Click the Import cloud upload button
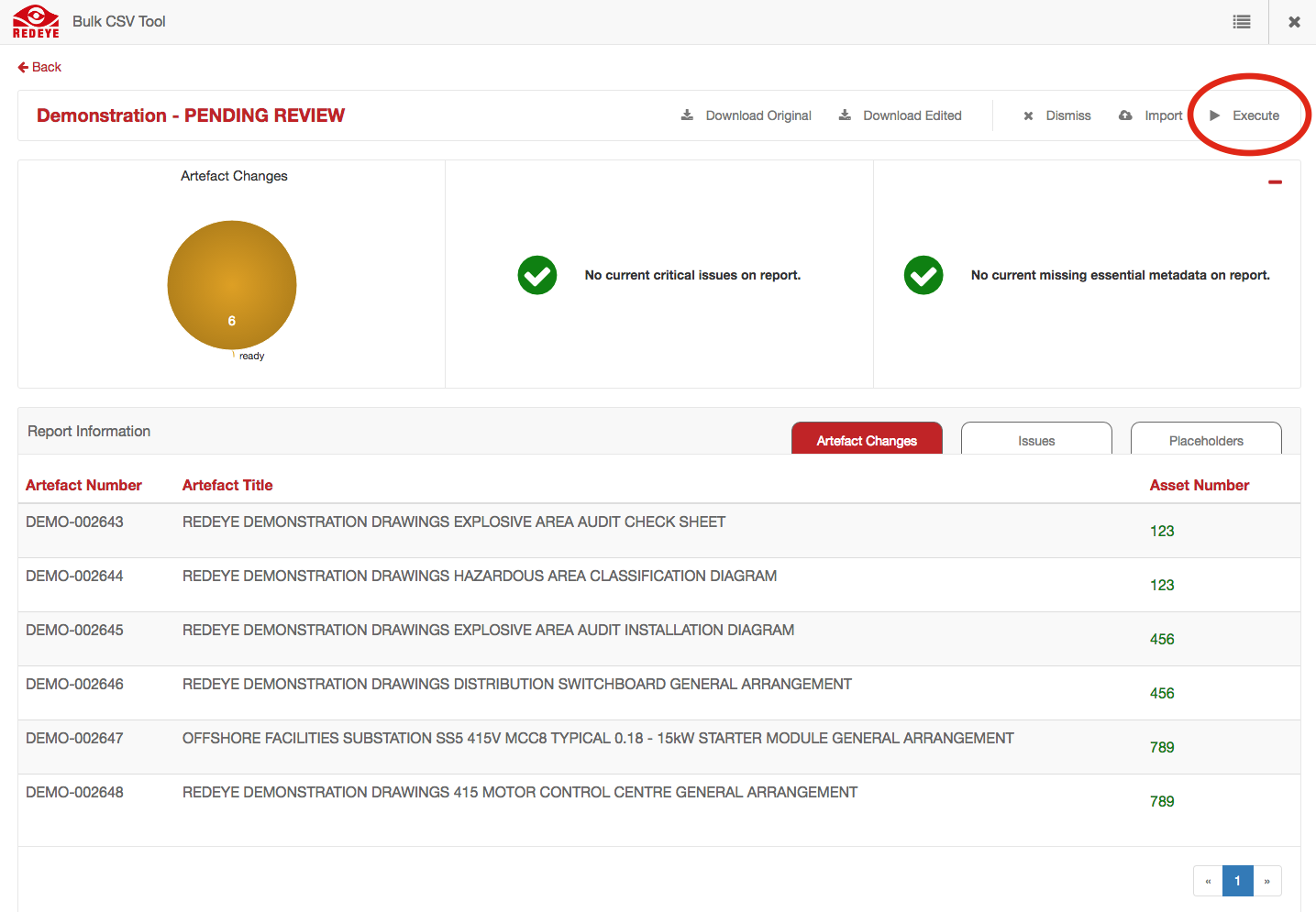Image resolution: width=1316 pixels, height=912 pixels. pos(1151,115)
